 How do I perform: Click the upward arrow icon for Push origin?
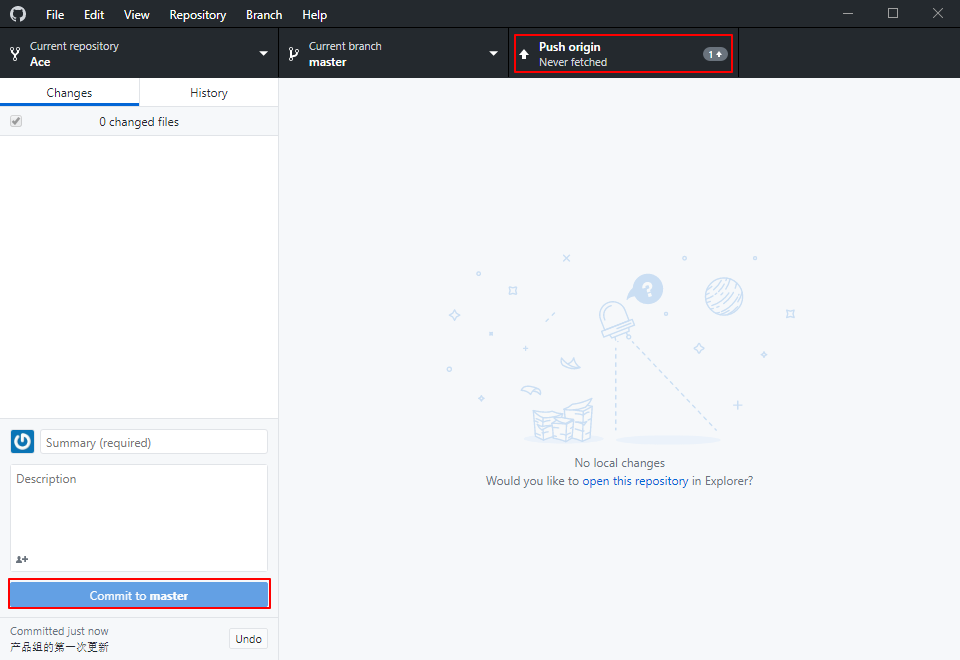tap(524, 54)
